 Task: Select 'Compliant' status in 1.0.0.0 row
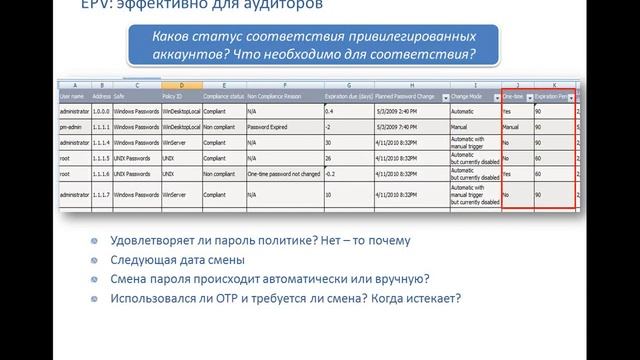[x=224, y=111]
